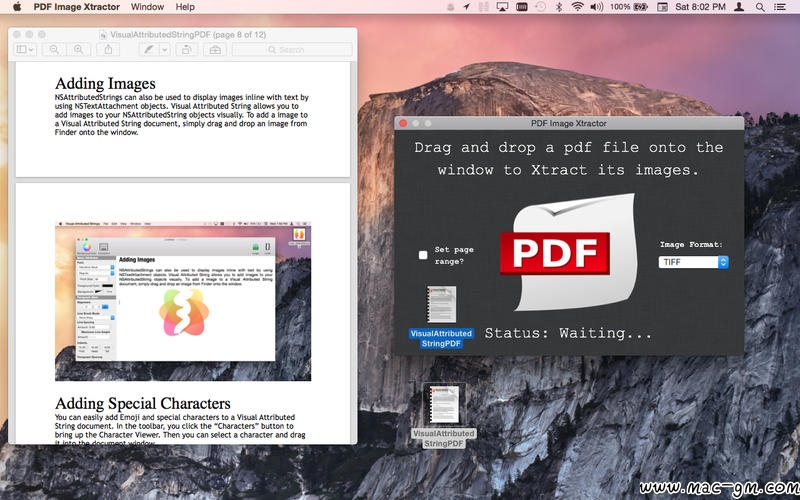Click the battery 100% indicator
Viewport: 800px width, 500px height.
point(629,7)
